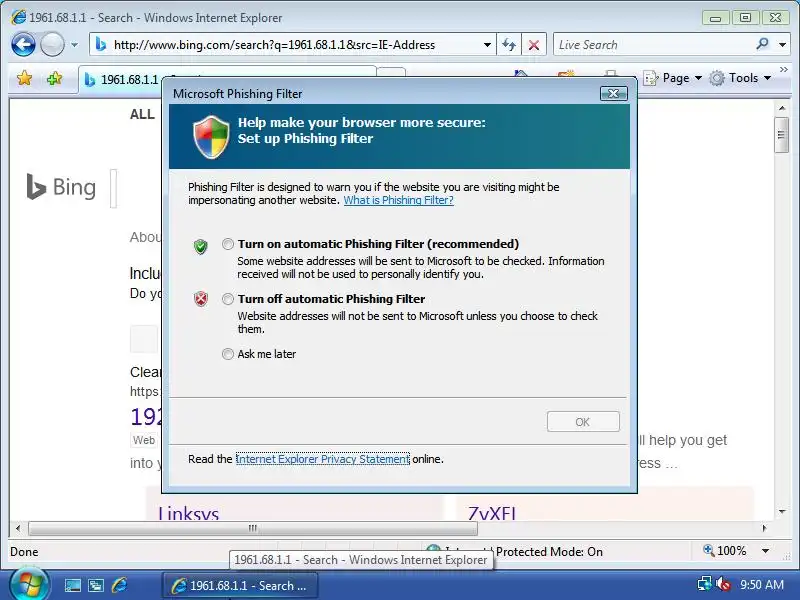The image size is (800, 600).
Task: Click the Protected Mode: On status text
Action: (x=549, y=552)
